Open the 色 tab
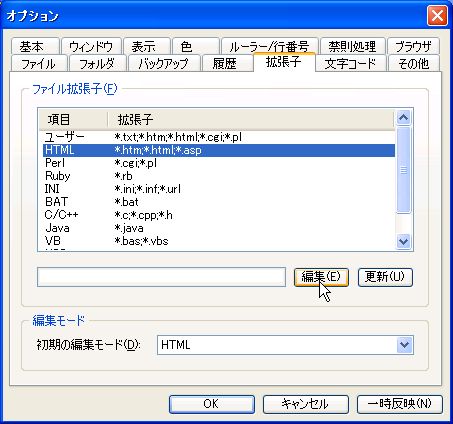Screen dimensions: 453x424 (x=195, y=46)
